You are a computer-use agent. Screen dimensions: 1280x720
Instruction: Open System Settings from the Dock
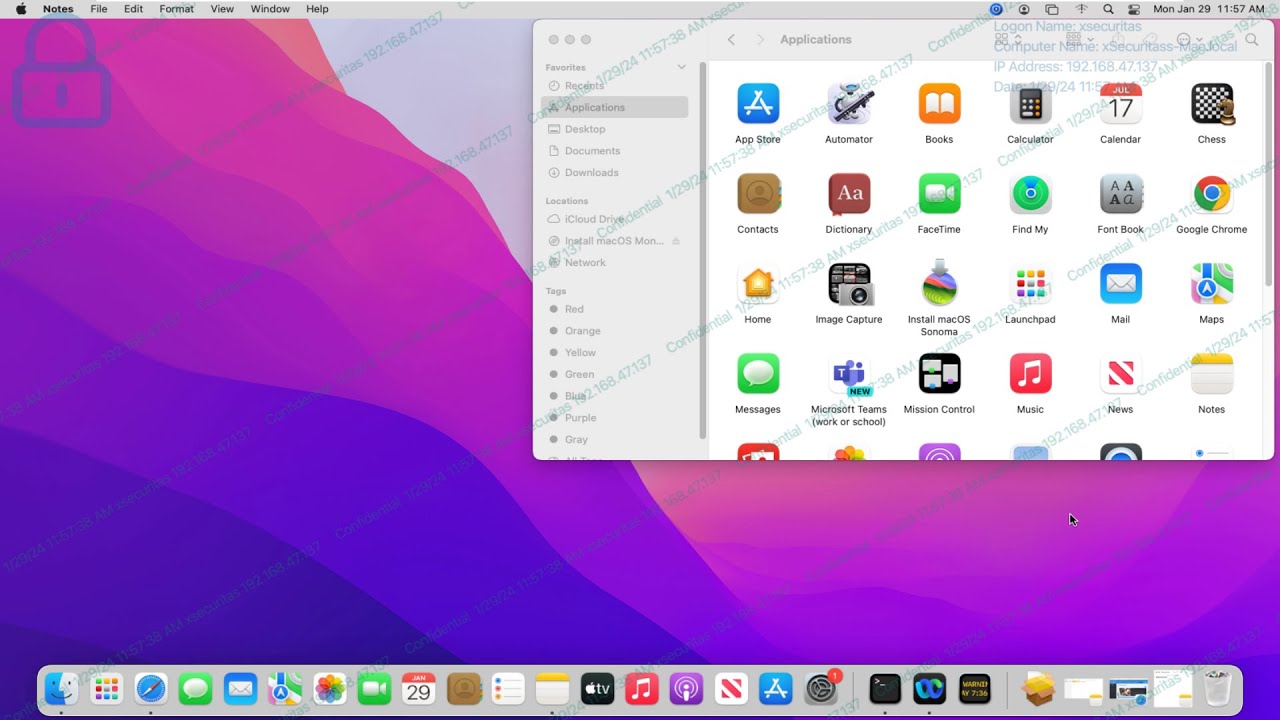click(x=821, y=688)
